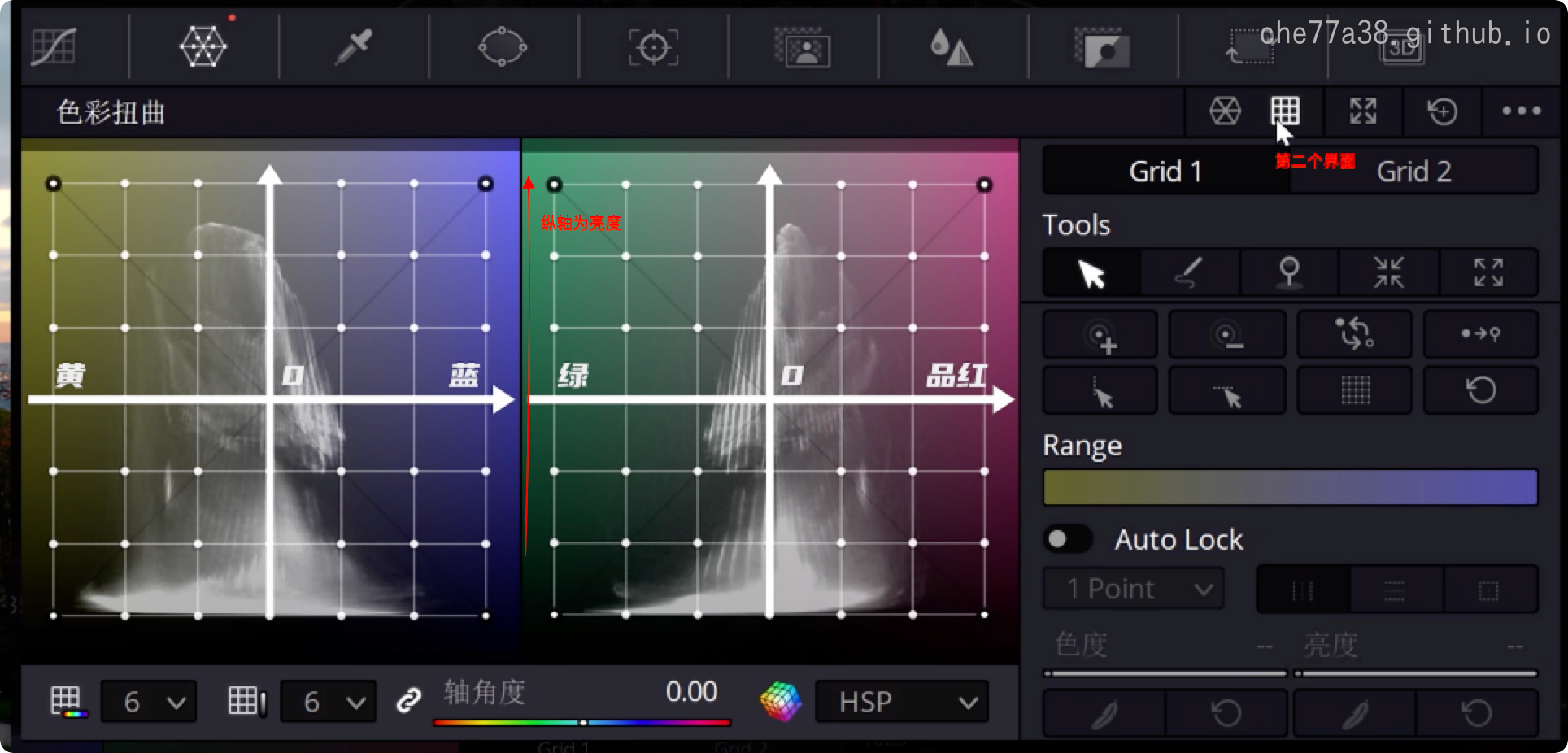Switch to chroma-luma grid warper mode
This screenshot has height=753, width=1568.
point(1285,111)
